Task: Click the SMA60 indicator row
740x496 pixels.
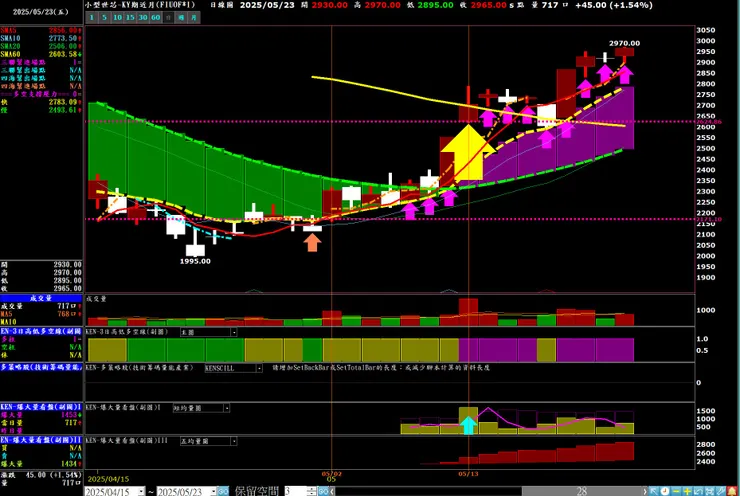Action: click(42, 54)
